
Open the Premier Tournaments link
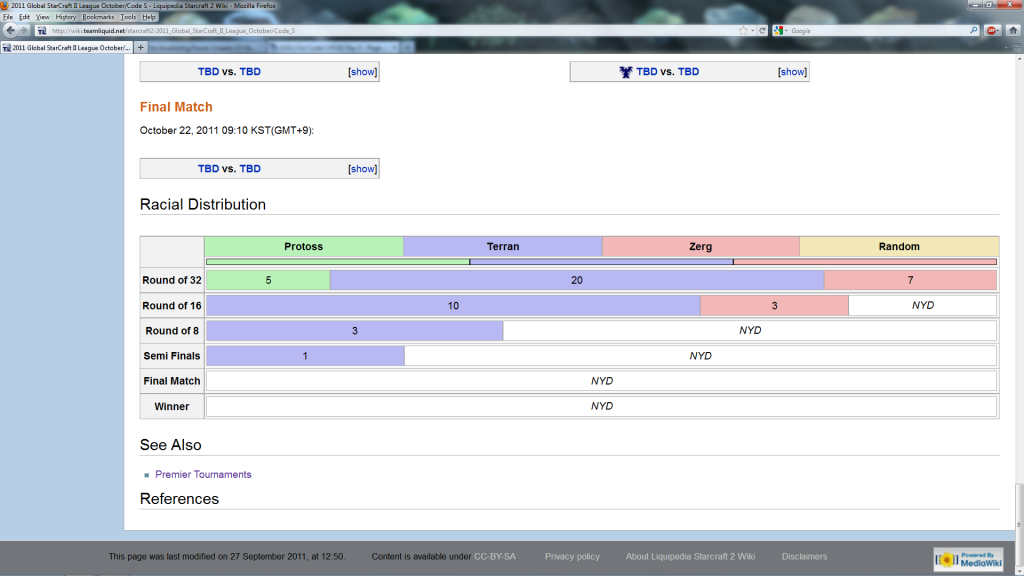(203, 475)
